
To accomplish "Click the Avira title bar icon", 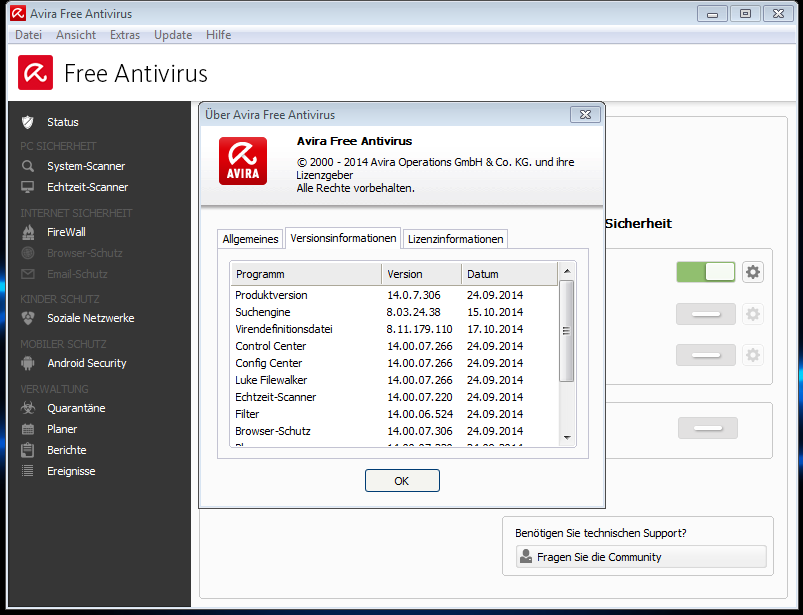I will (x=18, y=13).
